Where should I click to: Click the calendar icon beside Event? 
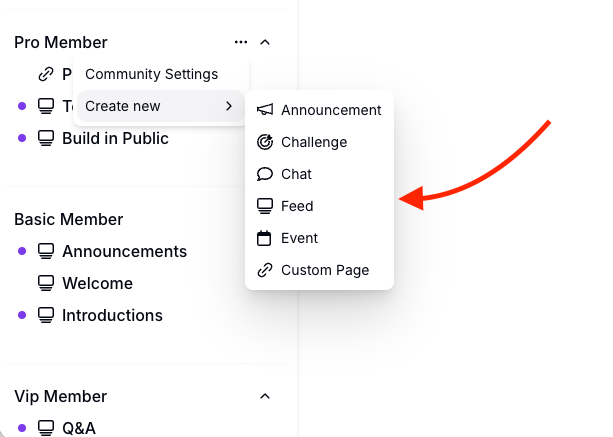[x=265, y=238]
